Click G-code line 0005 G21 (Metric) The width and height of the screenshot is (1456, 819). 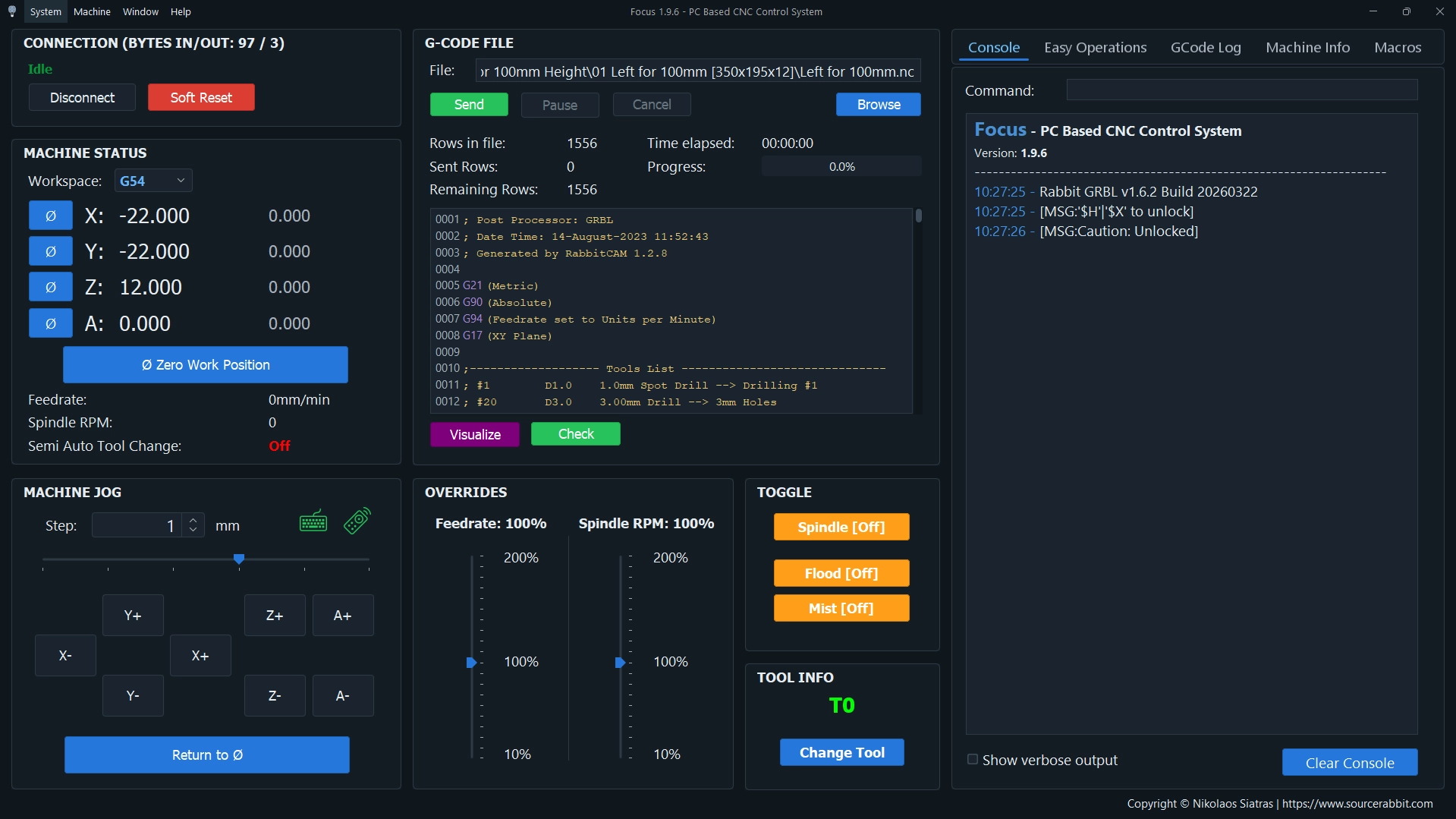(487, 285)
